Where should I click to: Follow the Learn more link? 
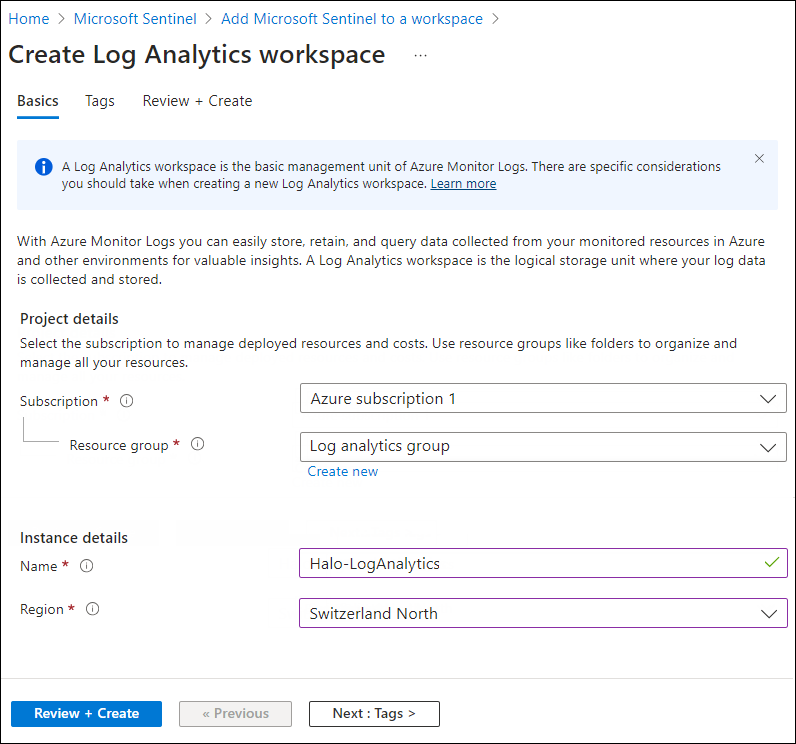point(463,184)
